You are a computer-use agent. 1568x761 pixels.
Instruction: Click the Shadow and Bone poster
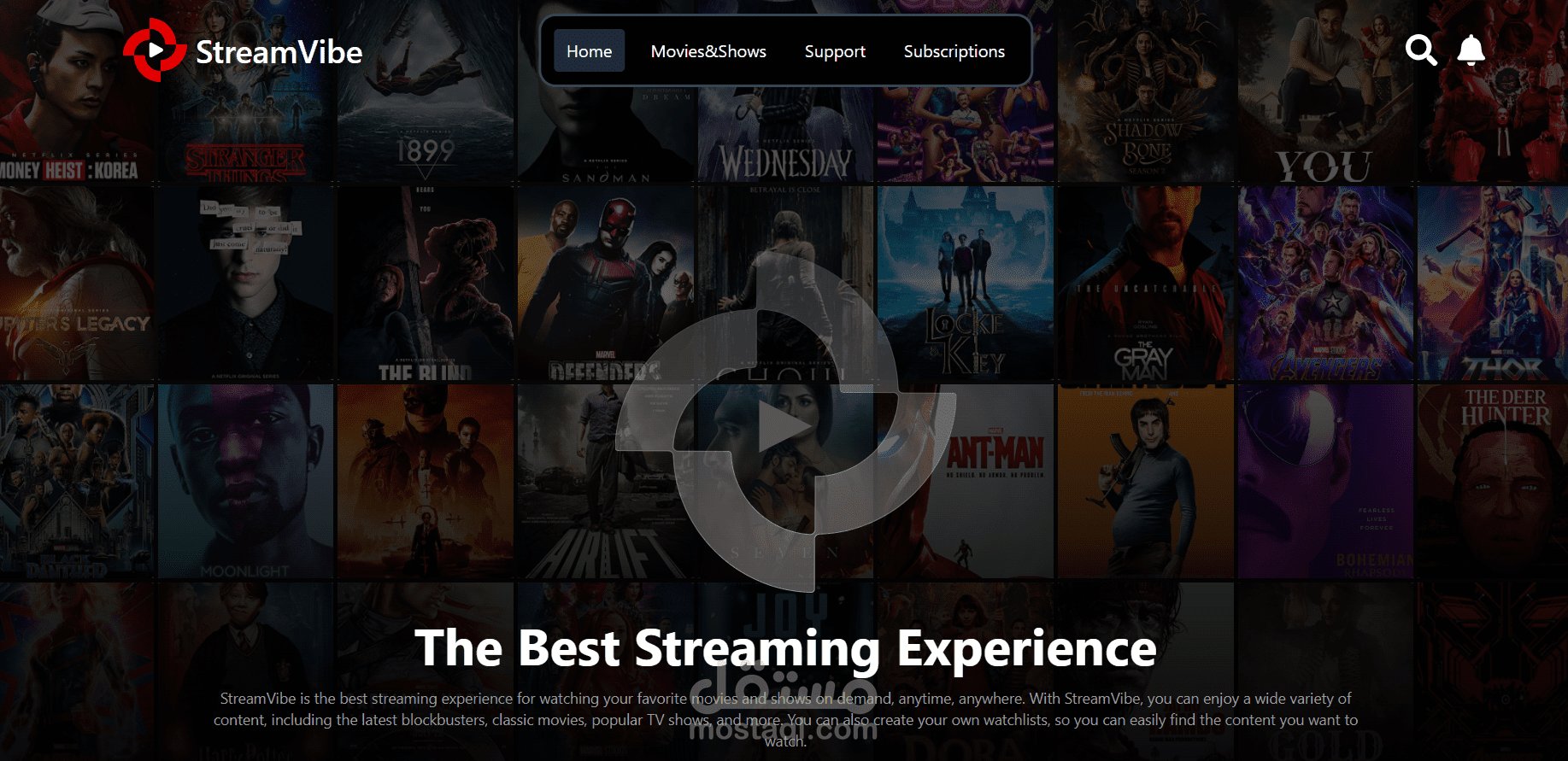(1145, 91)
